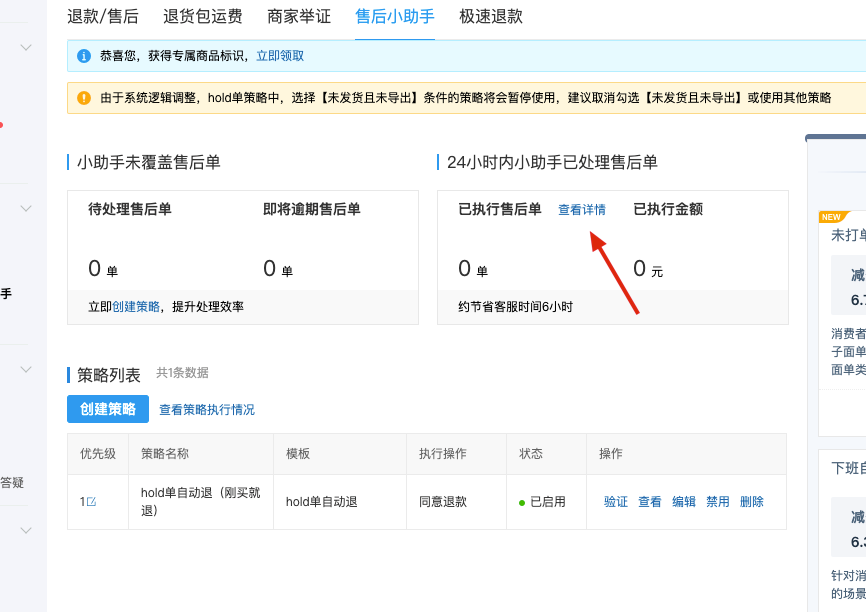Disable the strategy via 禁用

pyautogui.click(x=718, y=502)
